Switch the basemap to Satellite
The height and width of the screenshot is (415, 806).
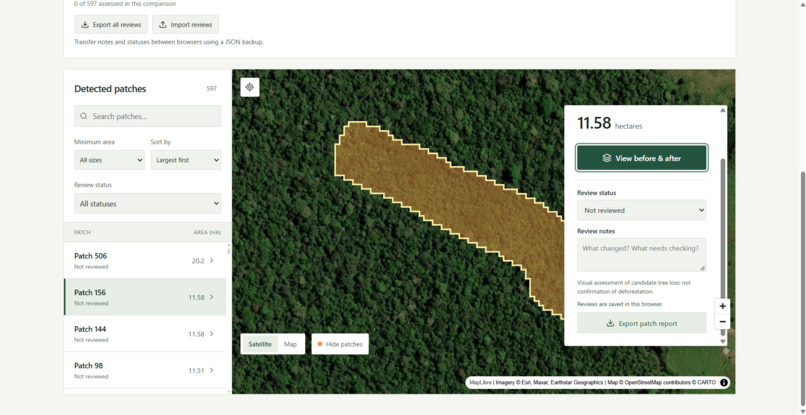(260, 344)
